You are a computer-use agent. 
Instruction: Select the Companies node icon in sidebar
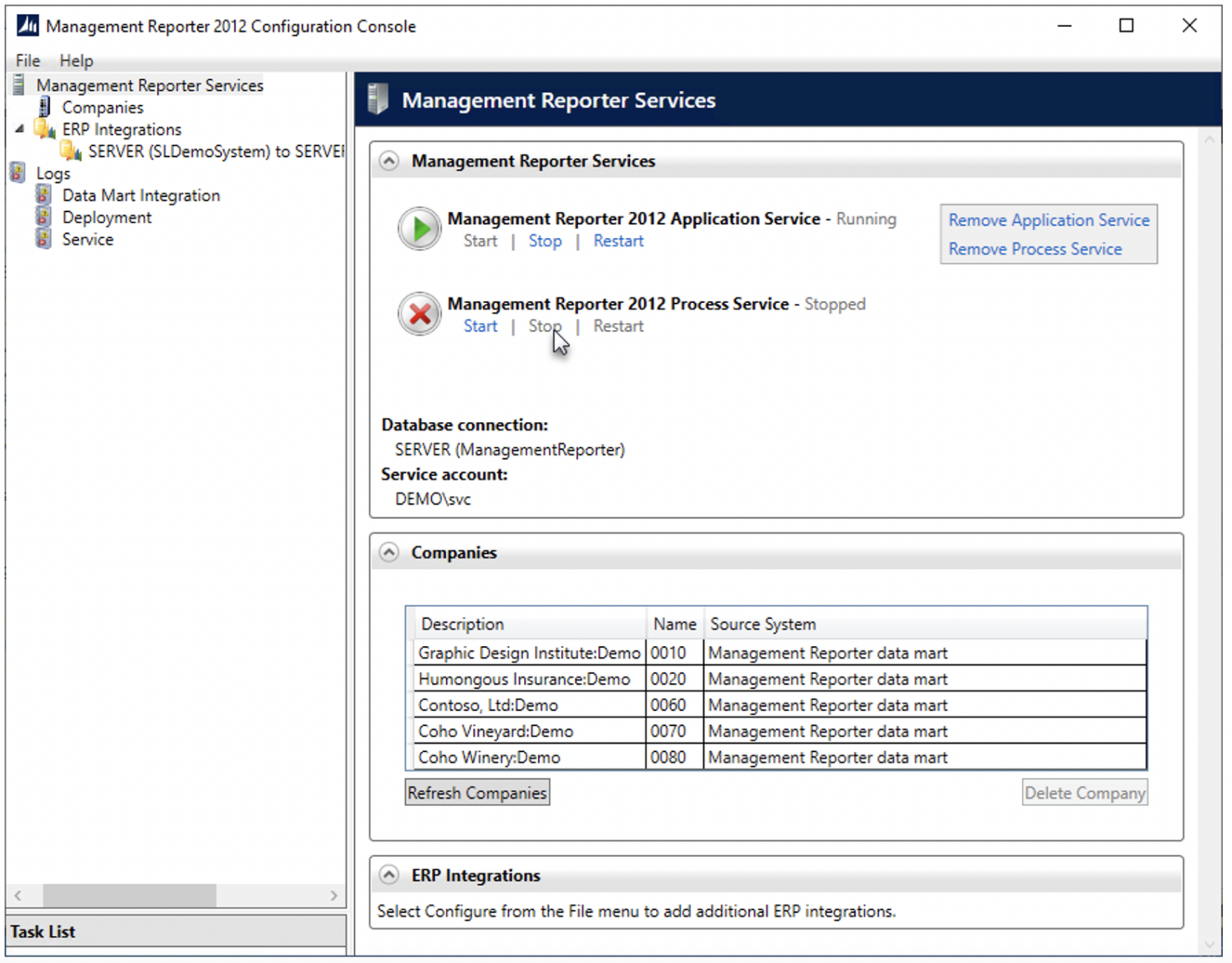pyautogui.click(x=46, y=107)
